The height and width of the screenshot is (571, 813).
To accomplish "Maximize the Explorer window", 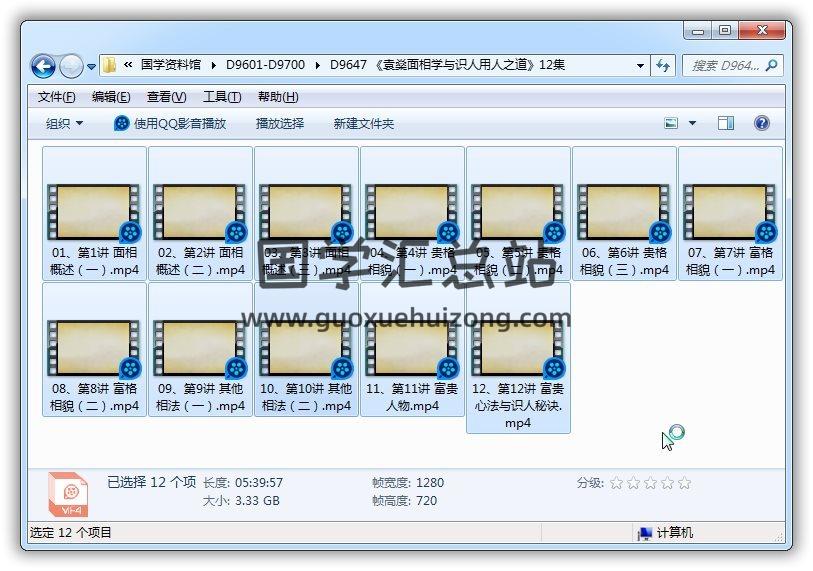I will tap(725, 31).
